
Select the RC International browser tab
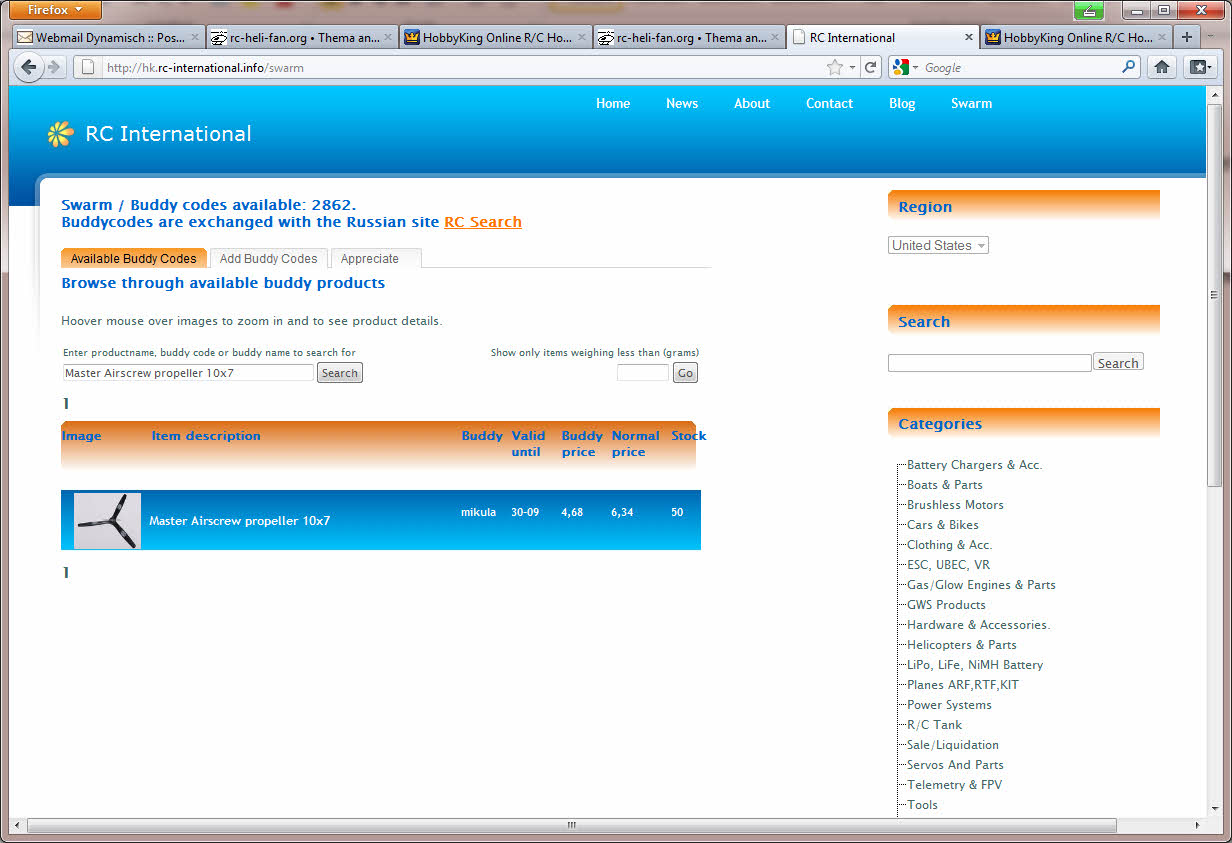[x=883, y=37]
